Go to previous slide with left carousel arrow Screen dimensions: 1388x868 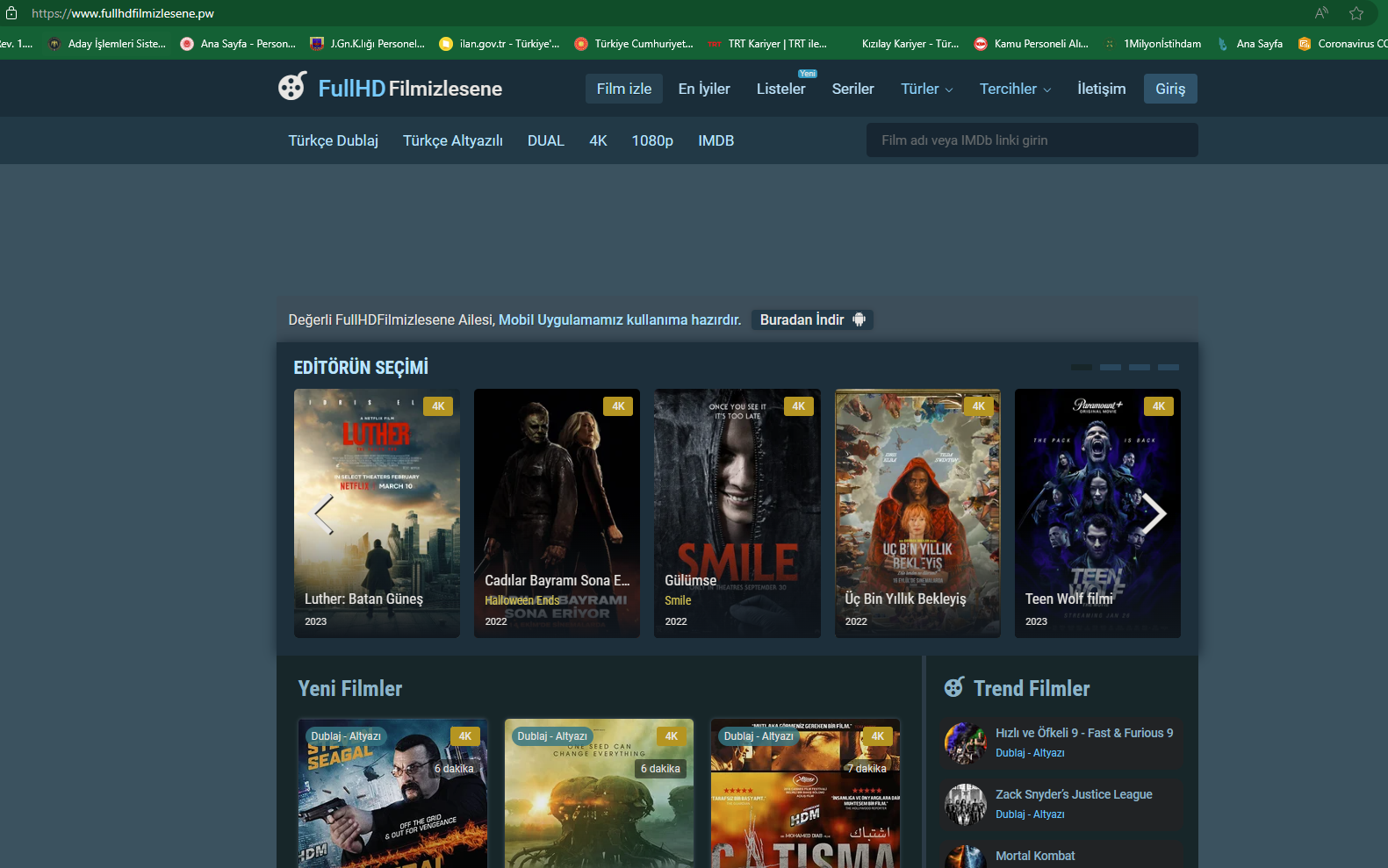pos(324,514)
